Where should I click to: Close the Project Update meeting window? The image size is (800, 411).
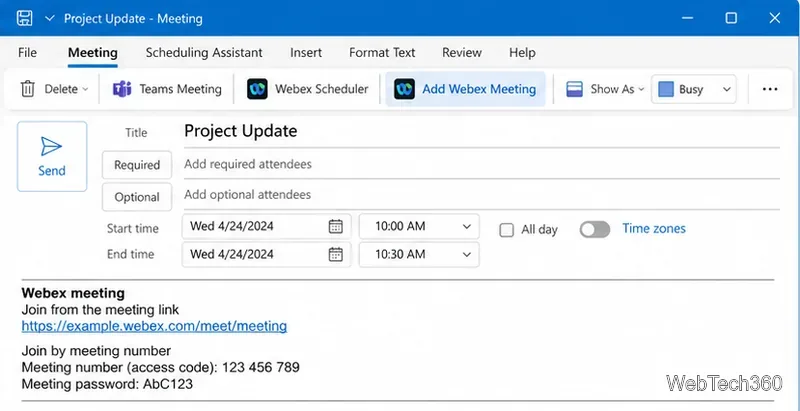click(x=774, y=18)
